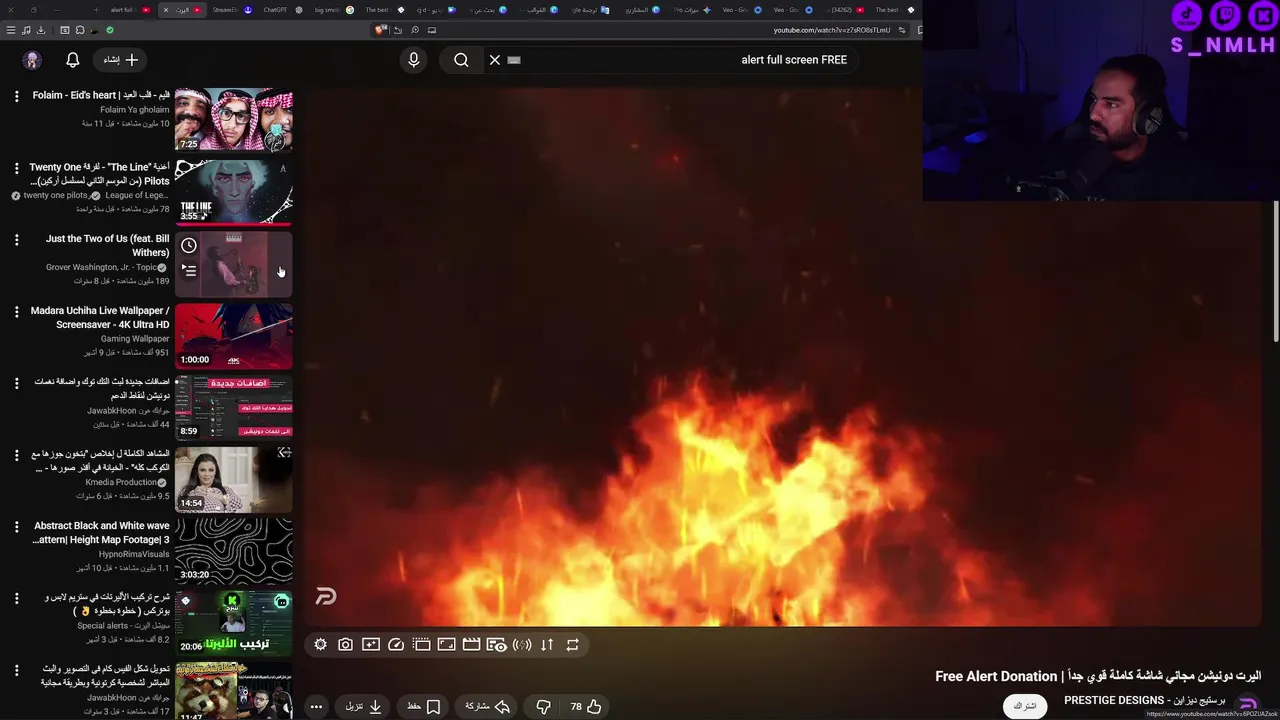Image resolution: width=1280 pixels, height=720 pixels.
Task: Click the PRESTIGE DESIGNS channel avatar
Action: point(1249,704)
